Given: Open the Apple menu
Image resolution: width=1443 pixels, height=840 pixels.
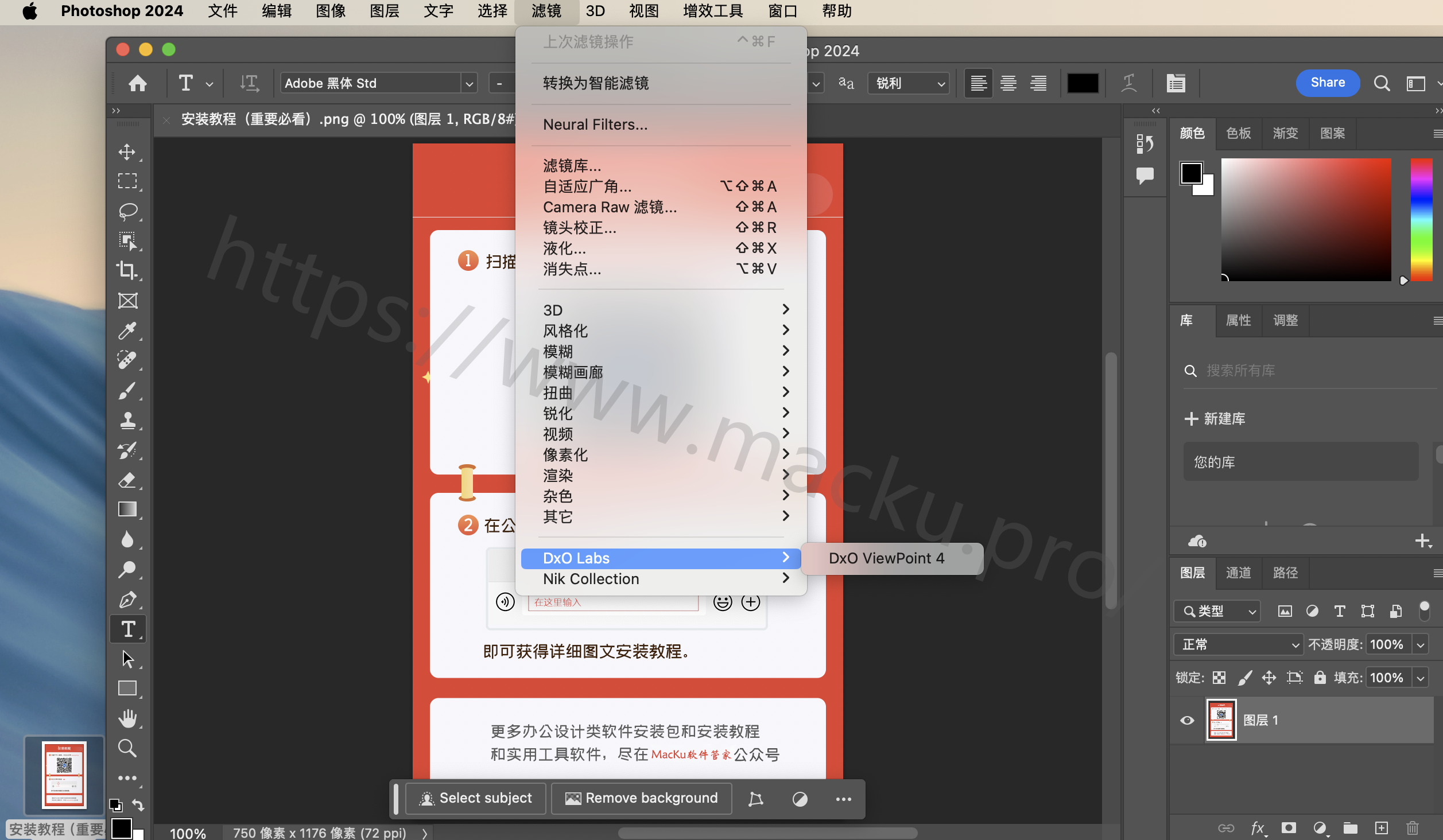Looking at the screenshot, I should tap(30, 11).
